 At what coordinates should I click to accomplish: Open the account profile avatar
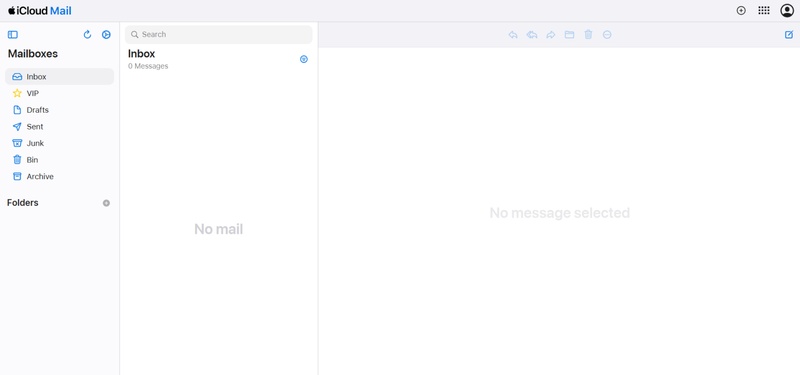point(787,11)
